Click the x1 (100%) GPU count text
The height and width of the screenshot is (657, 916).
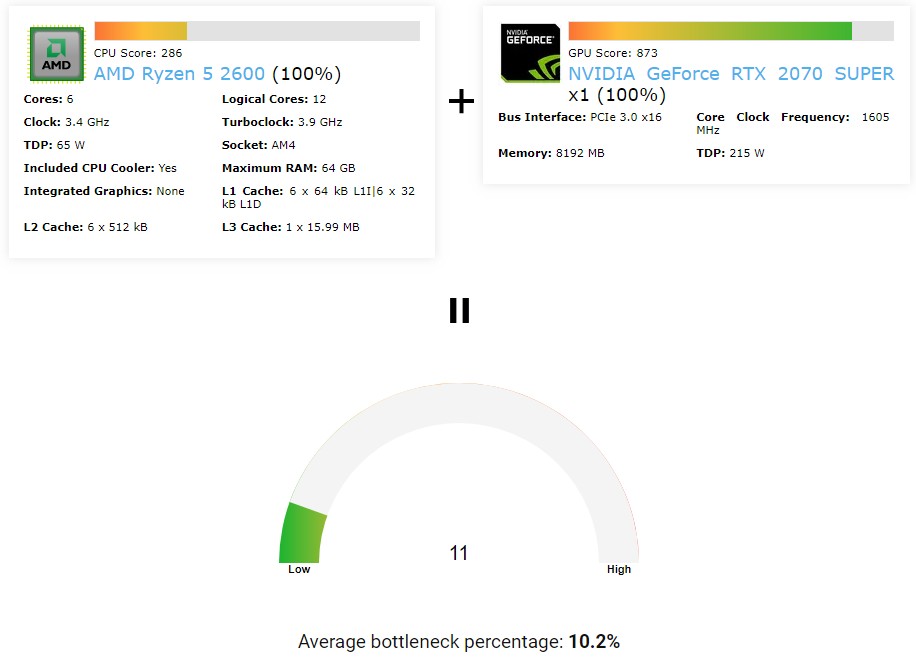[x=617, y=95]
